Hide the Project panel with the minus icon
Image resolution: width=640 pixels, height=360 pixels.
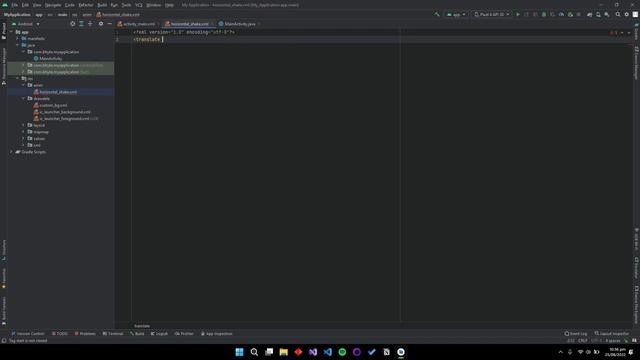pos(109,24)
